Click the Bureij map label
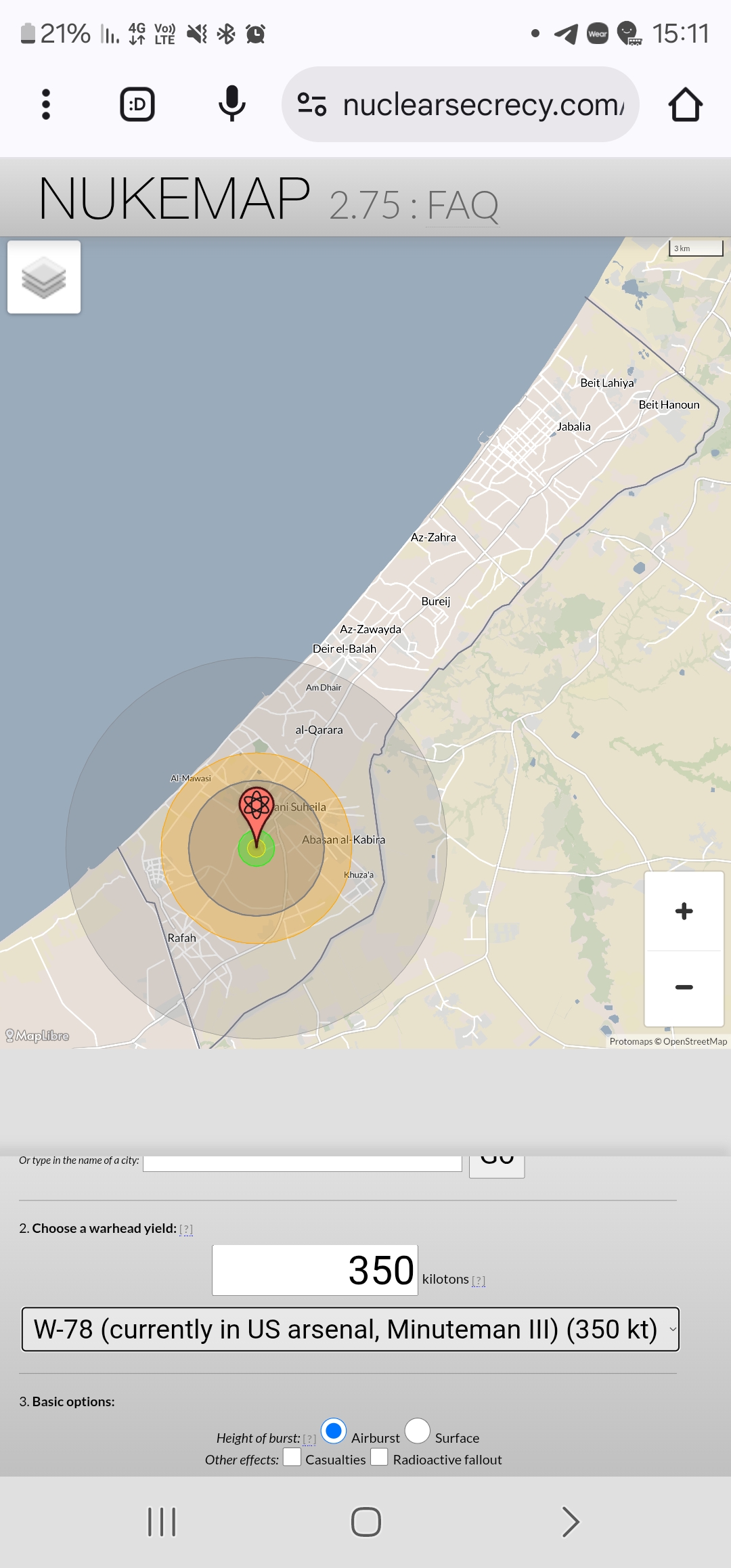731x1568 pixels. [436, 601]
